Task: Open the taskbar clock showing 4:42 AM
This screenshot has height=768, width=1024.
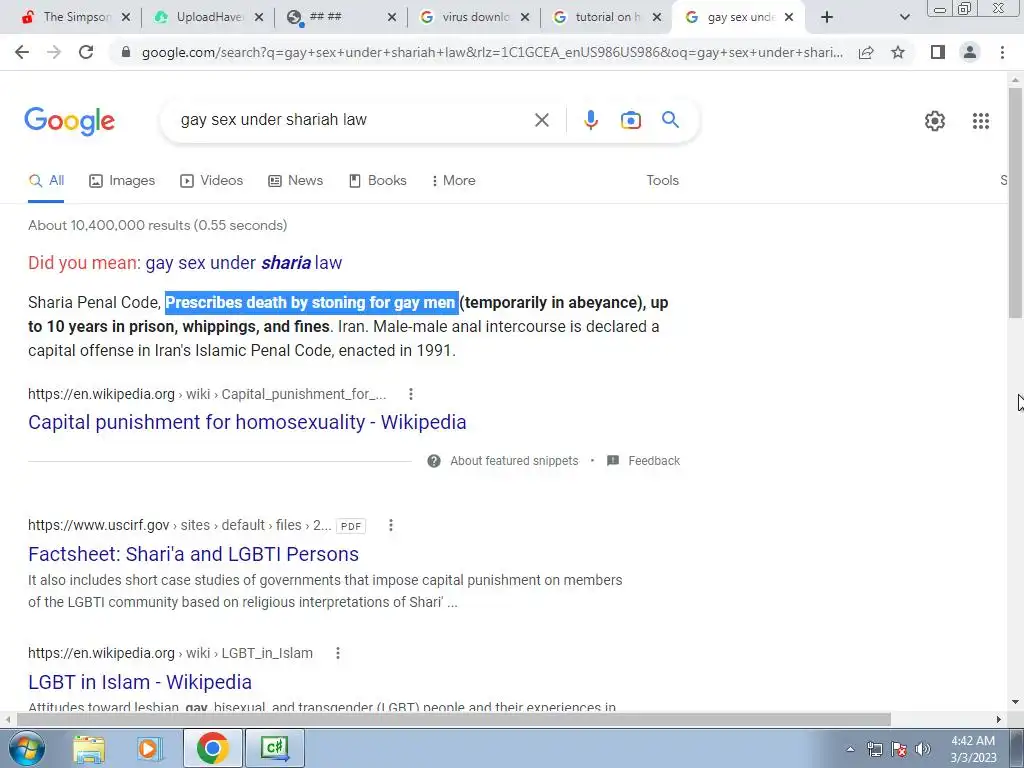Action: pos(973,749)
